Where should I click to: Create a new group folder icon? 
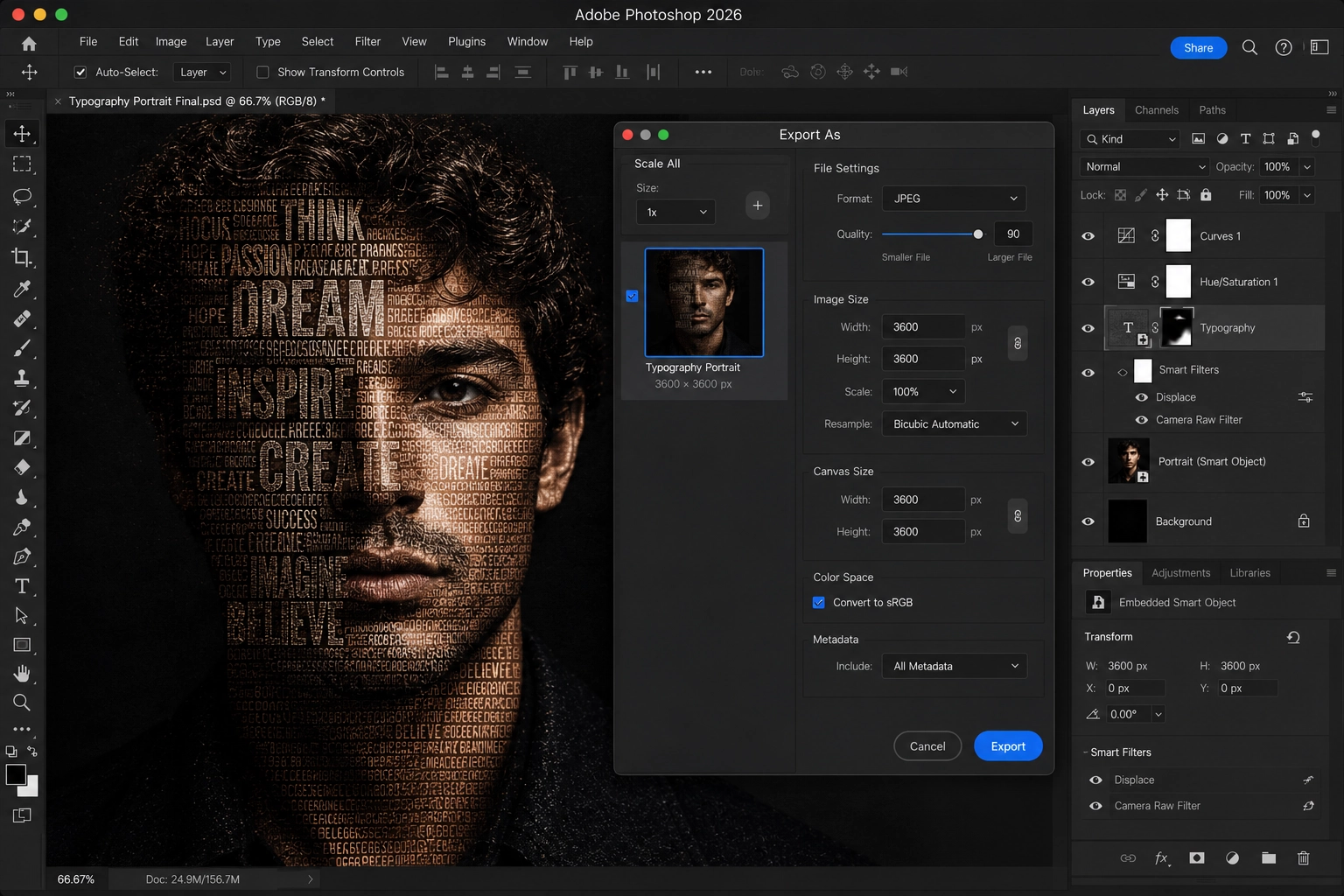click(x=1269, y=858)
